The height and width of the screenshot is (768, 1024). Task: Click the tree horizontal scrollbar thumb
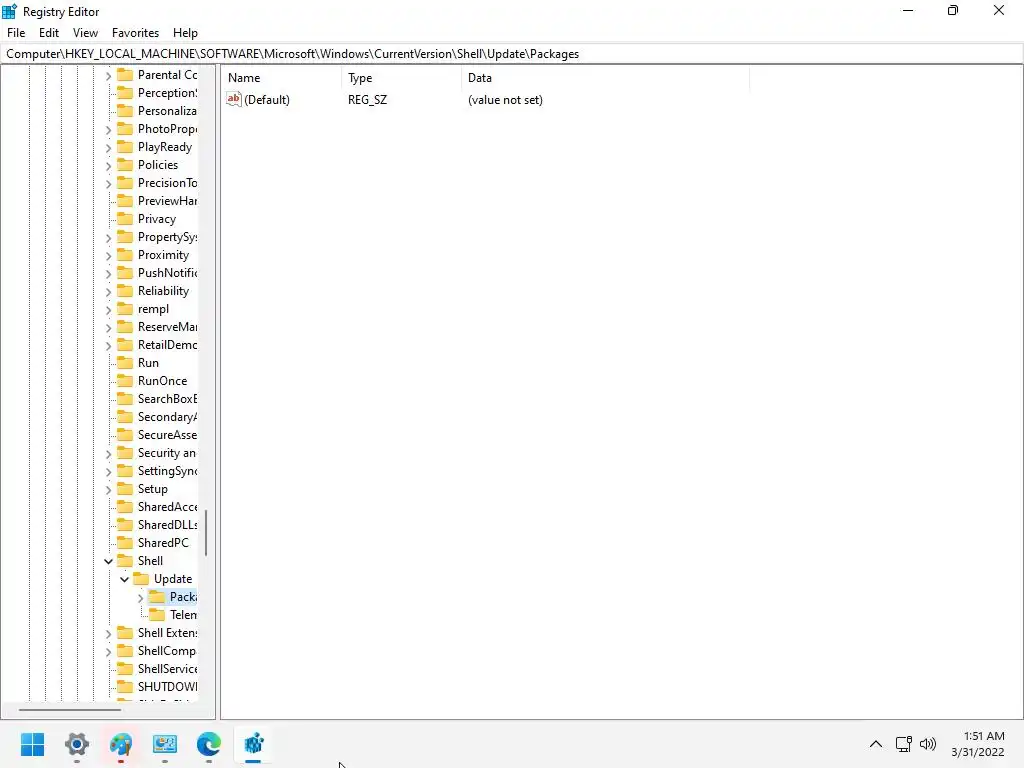tap(70, 709)
